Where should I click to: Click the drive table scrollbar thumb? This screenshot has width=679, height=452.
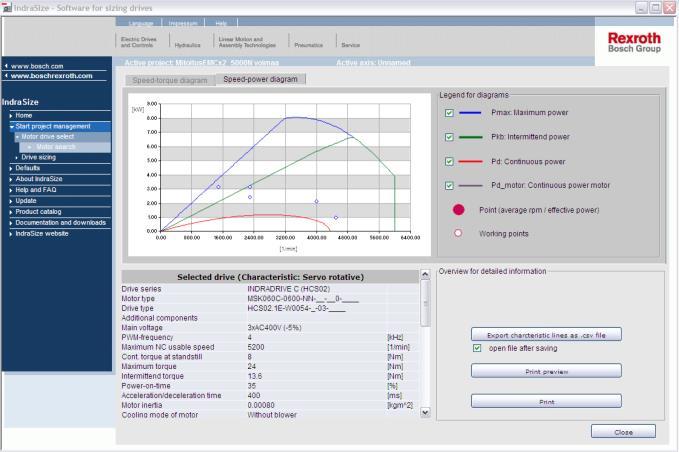425,303
